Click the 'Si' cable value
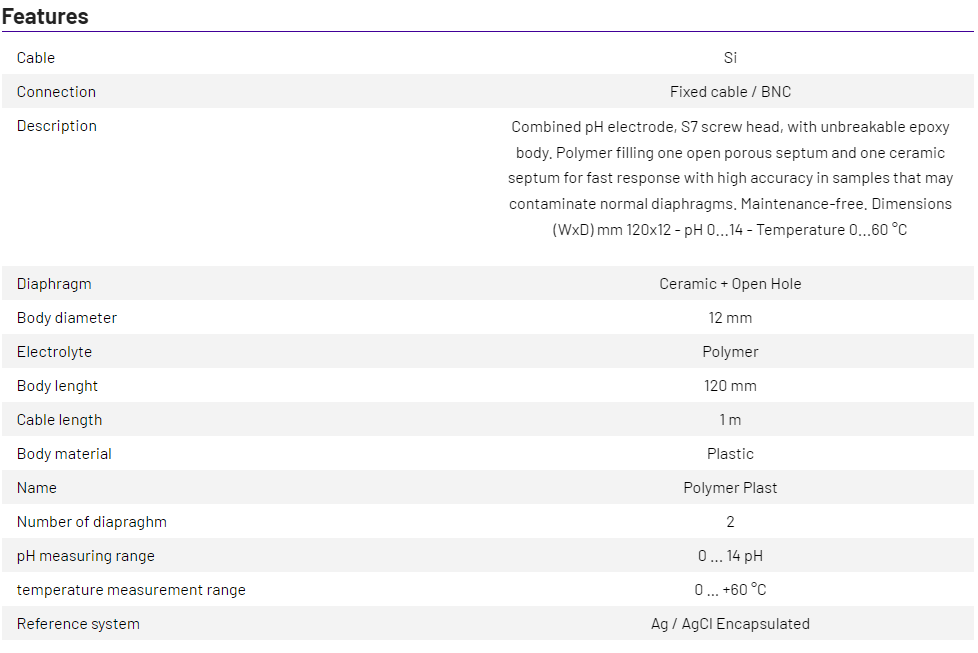Image resolution: width=978 pixels, height=653 pixels. pos(730,58)
